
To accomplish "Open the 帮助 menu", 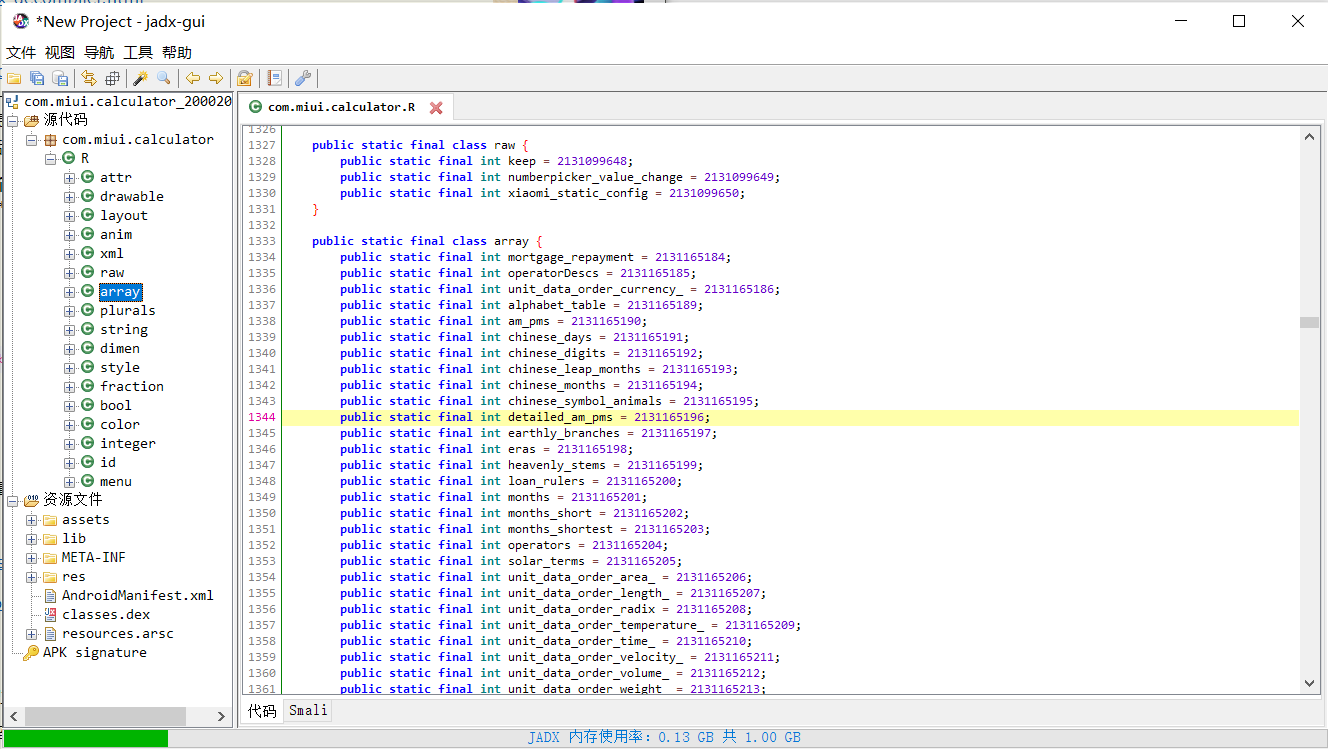I will (177, 52).
